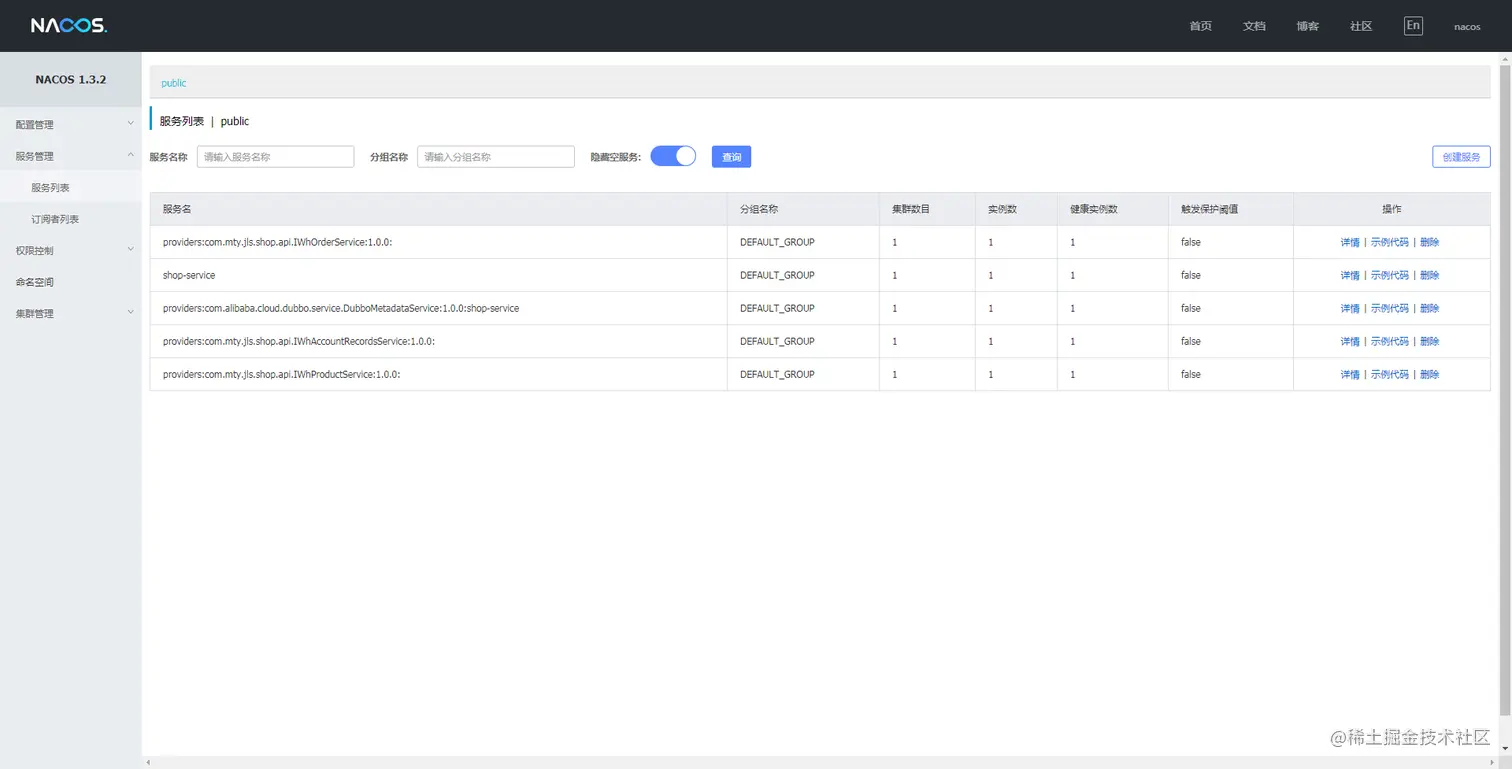Viewport: 1512px width, 769px height.
Task: Open 详情 for DubboMetadataService row
Action: [x=1350, y=308]
